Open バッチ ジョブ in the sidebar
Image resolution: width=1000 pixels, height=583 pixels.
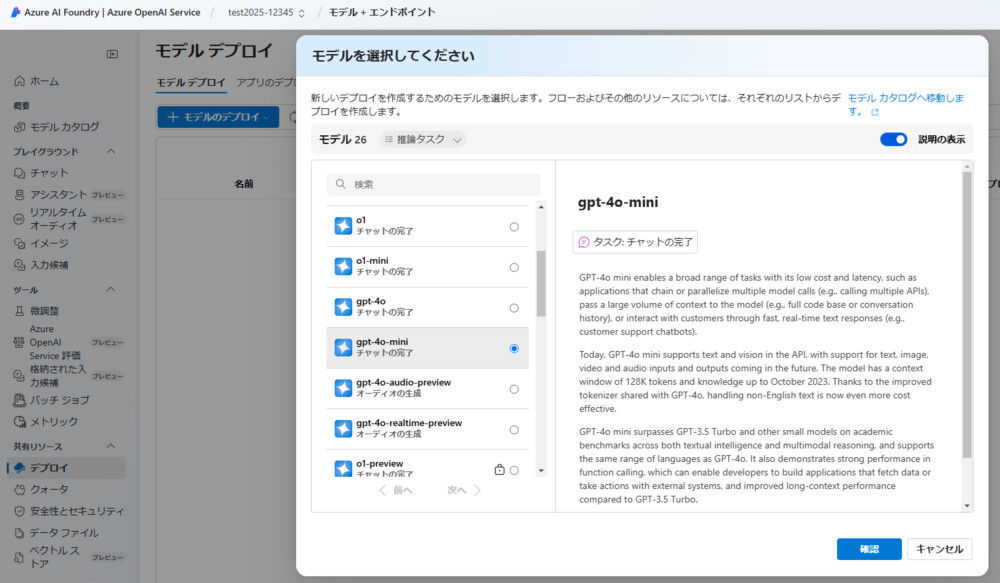point(52,400)
